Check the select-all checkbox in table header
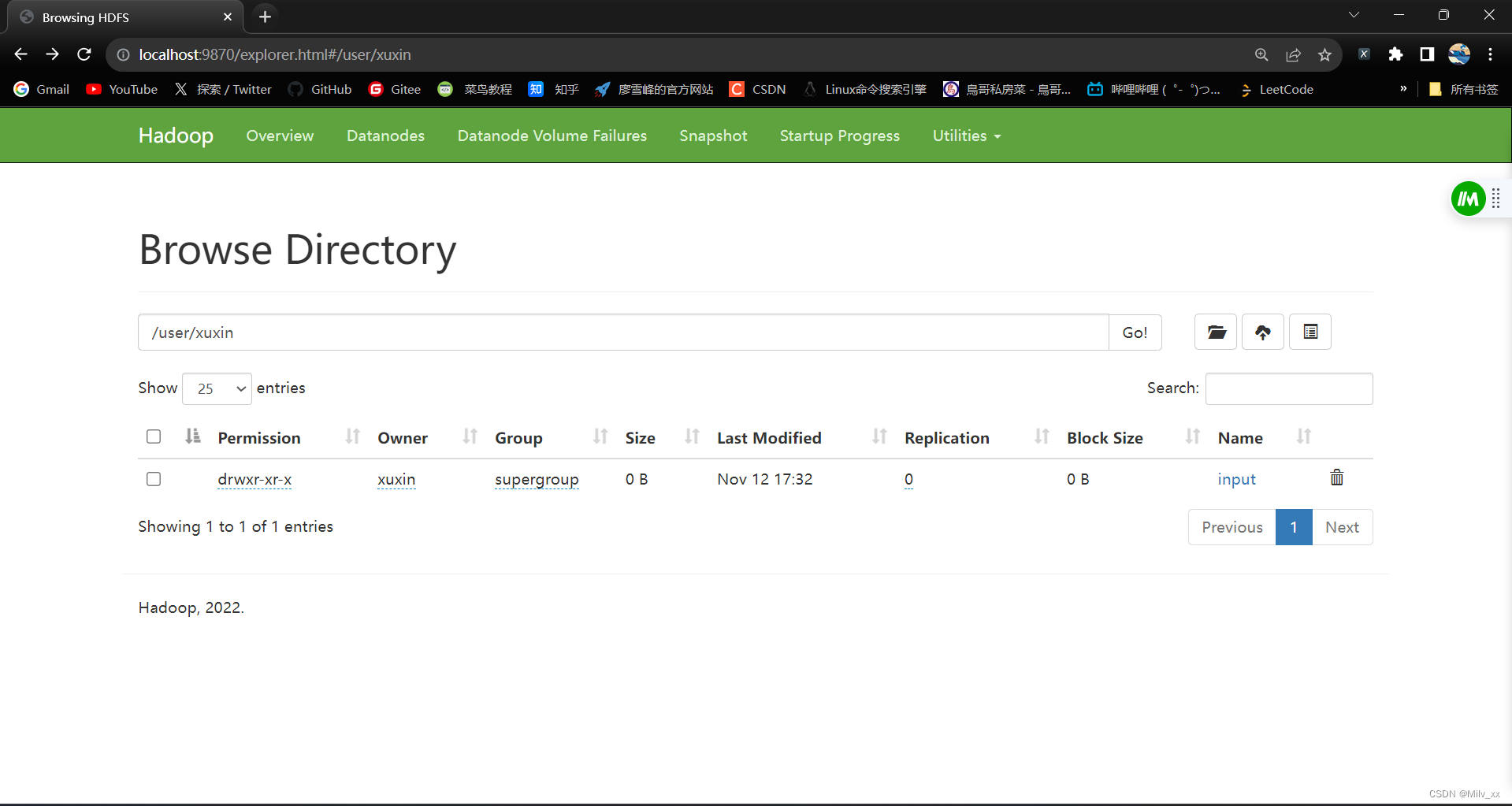The height and width of the screenshot is (806, 1512). (153, 436)
